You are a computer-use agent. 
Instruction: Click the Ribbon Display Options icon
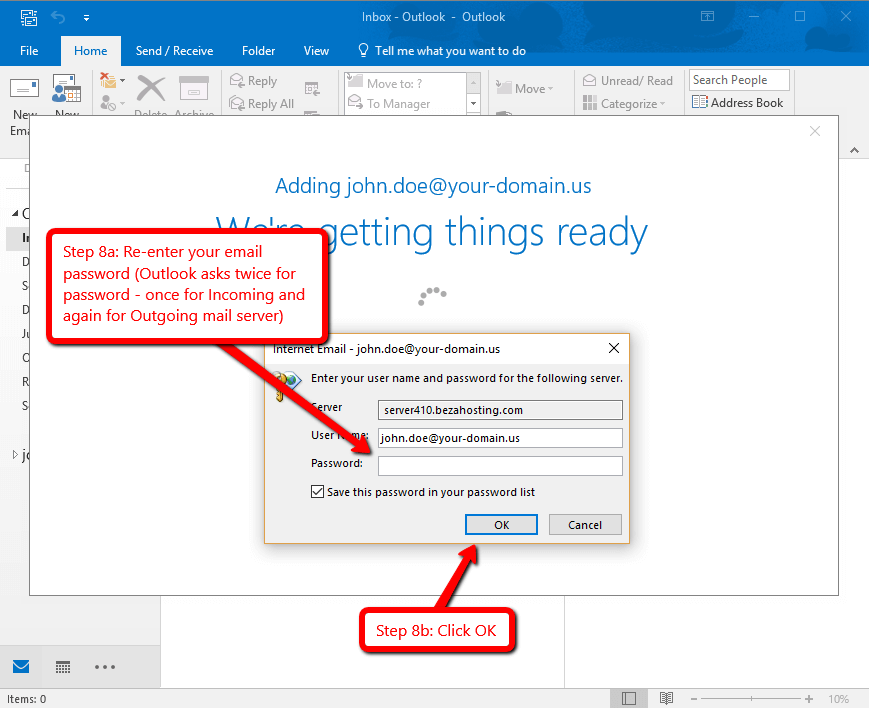pyautogui.click(x=708, y=16)
